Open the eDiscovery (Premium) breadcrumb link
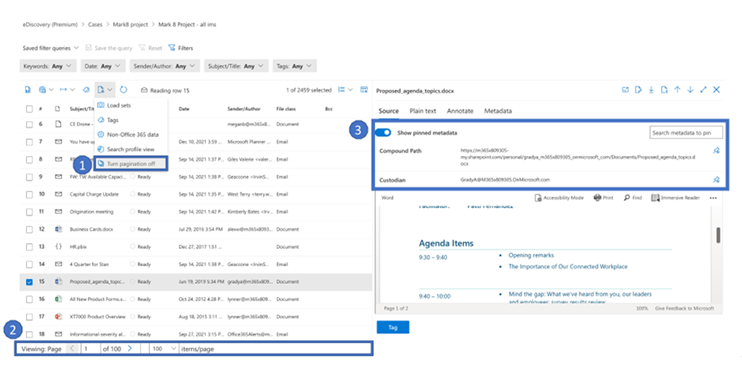The height and width of the screenshot is (367, 742). coord(51,25)
